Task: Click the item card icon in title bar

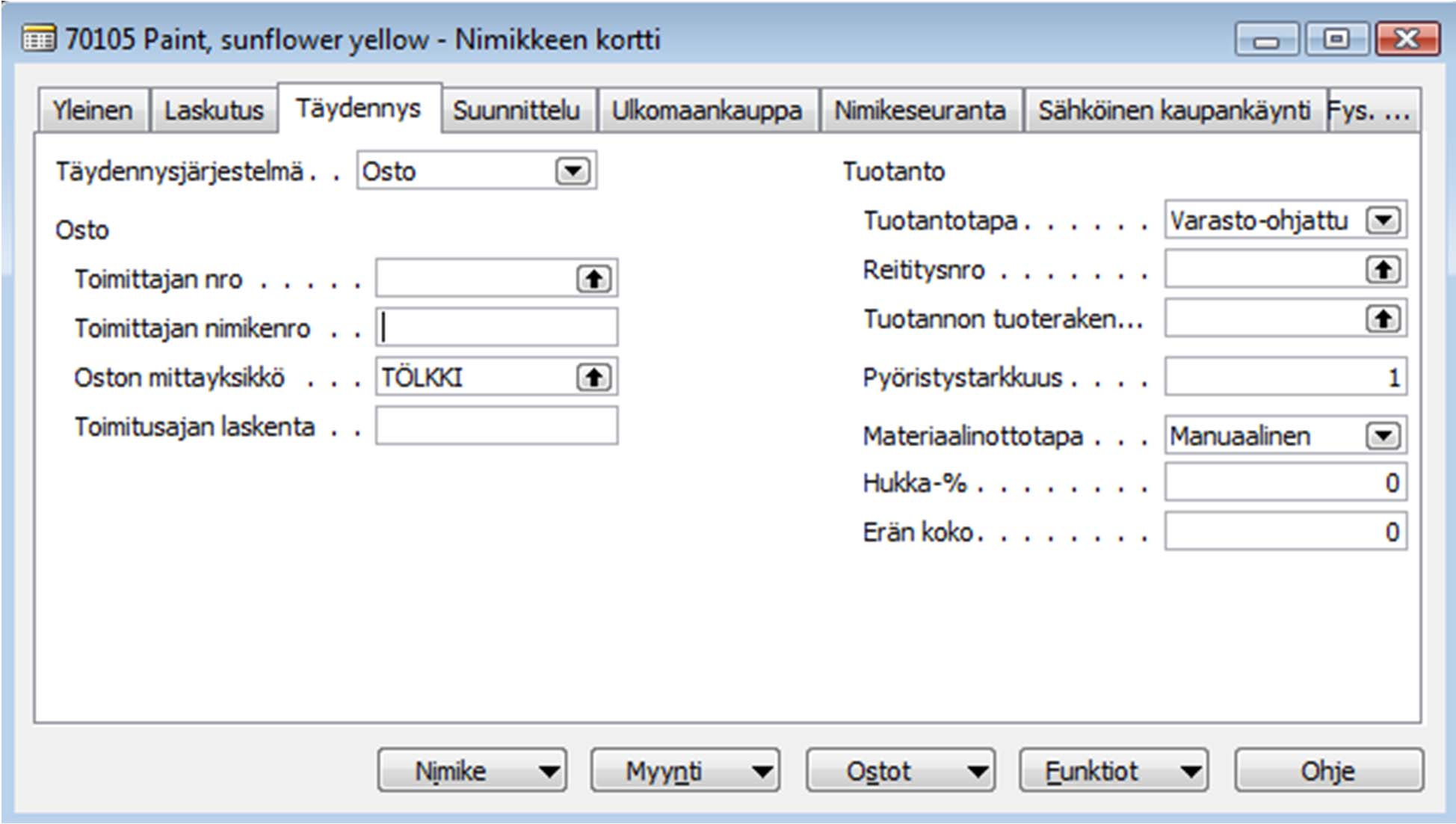Action: click(38, 38)
